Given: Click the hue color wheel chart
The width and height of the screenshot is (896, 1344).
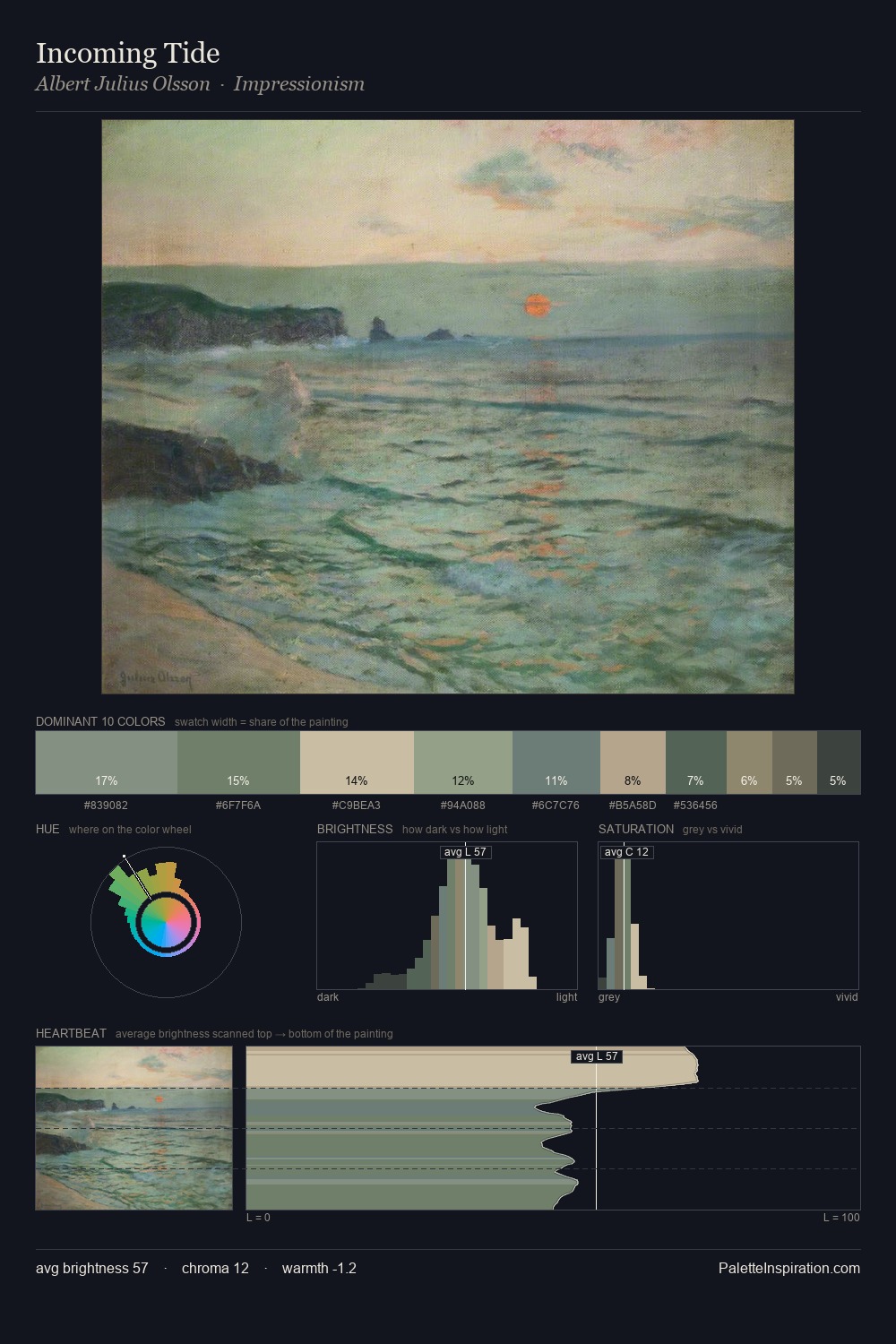Looking at the screenshot, I should point(166,922).
